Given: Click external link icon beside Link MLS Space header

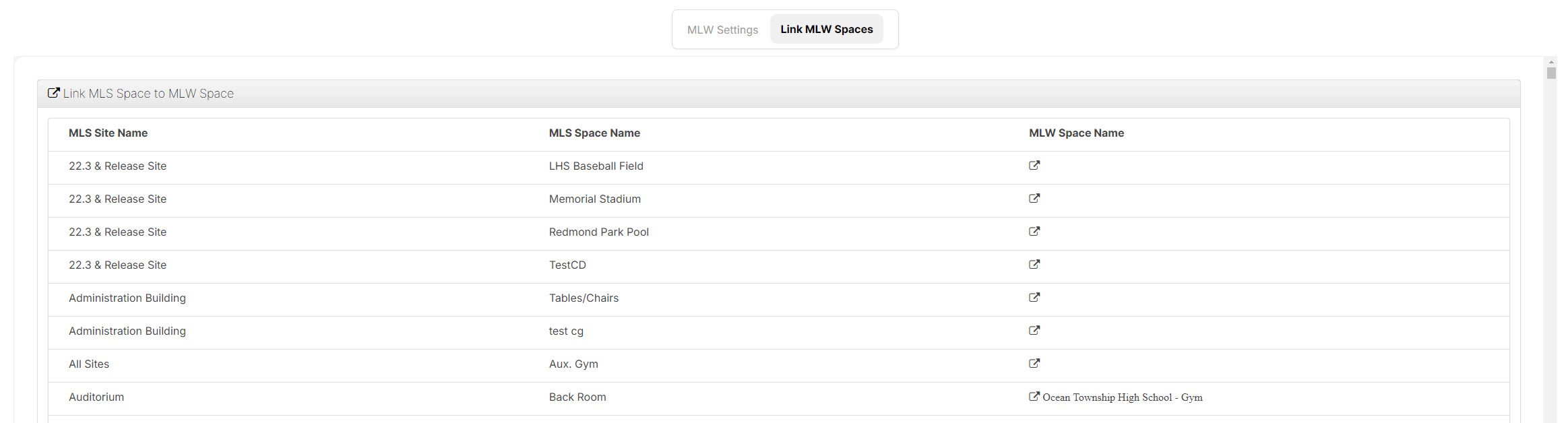Looking at the screenshot, I should [x=53, y=92].
